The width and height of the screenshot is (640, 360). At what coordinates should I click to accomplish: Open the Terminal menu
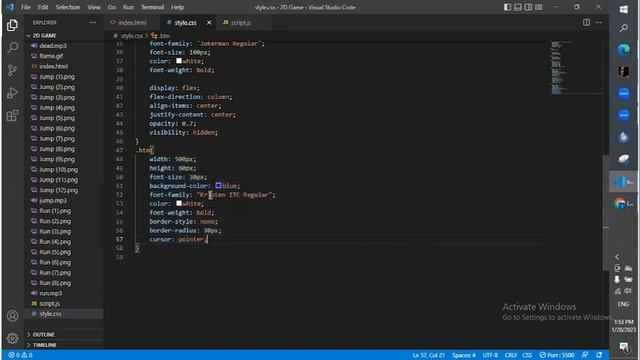[x=152, y=7]
